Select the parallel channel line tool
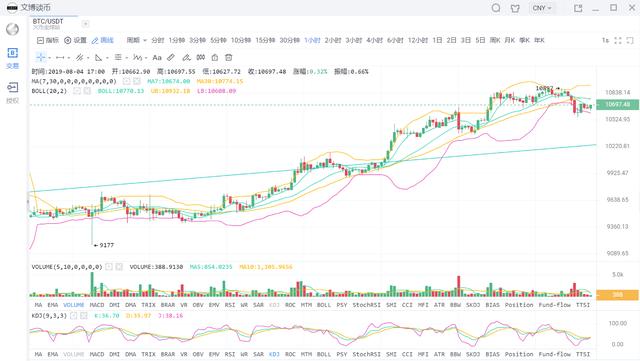The image size is (640, 361). pyautogui.click(x=80, y=58)
